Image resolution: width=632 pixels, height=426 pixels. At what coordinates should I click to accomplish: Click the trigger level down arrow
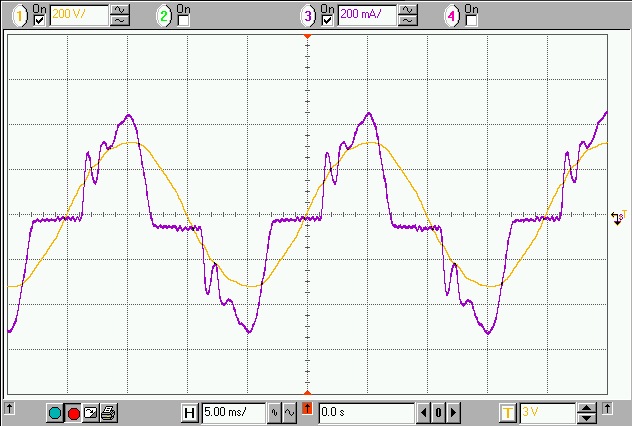pyautogui.click(x=586, y=417)
